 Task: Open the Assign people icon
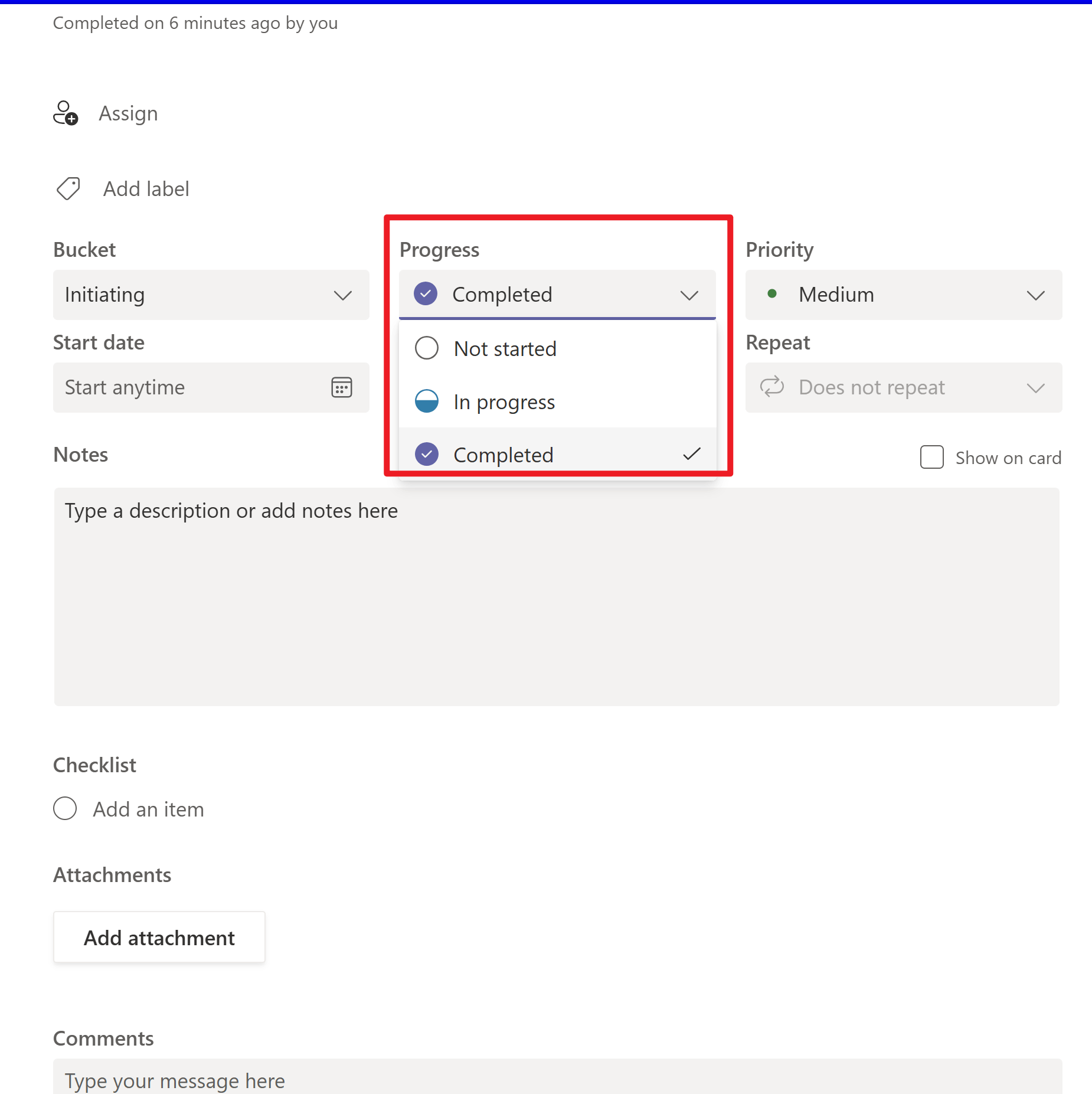pos(65,113)
